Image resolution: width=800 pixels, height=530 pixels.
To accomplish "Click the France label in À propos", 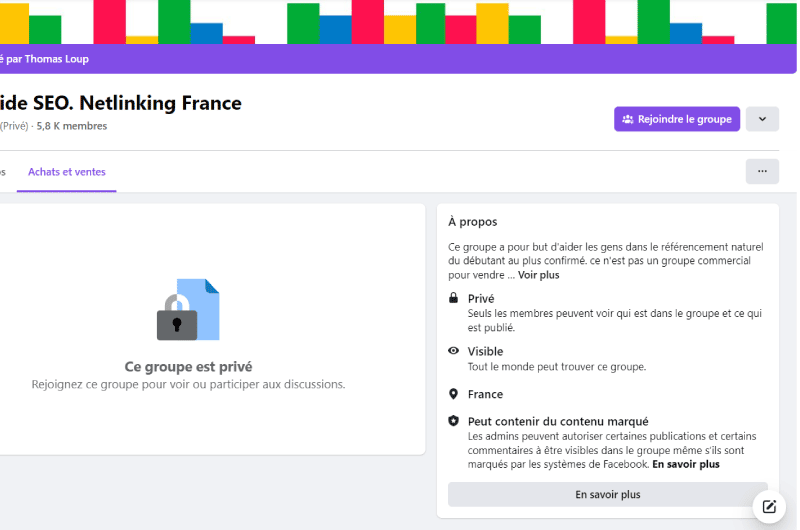I will [x=485, y=394].
